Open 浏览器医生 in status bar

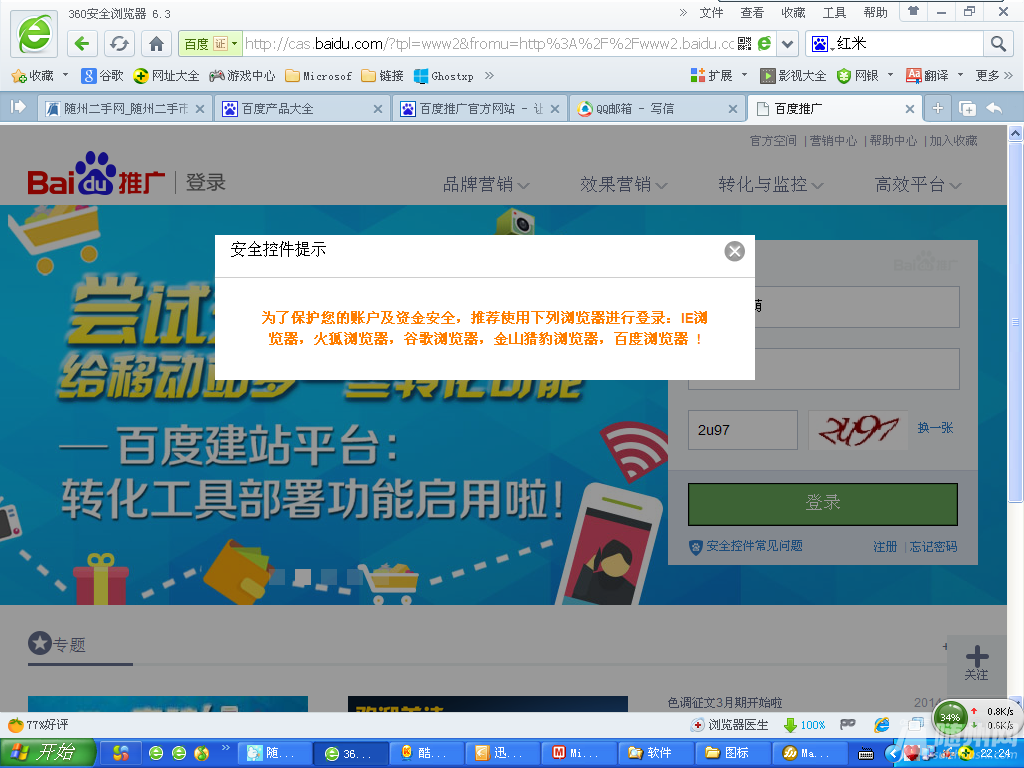pos(729,725)
